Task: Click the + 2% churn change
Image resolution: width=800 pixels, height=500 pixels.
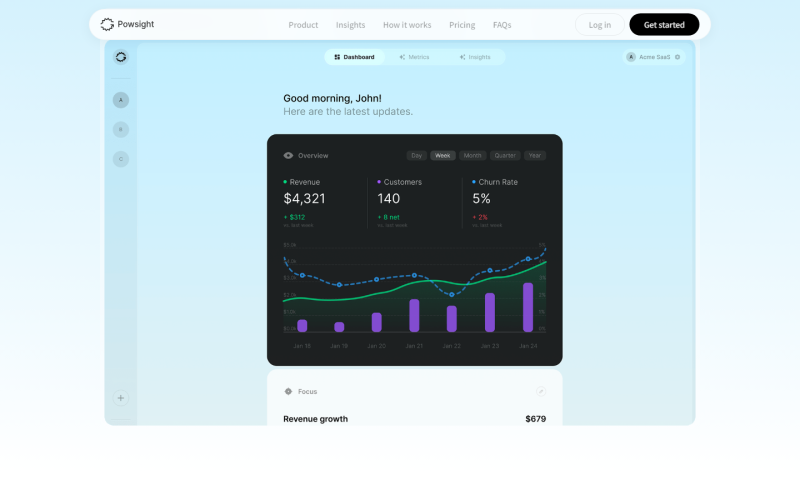Action: [480, 217]
